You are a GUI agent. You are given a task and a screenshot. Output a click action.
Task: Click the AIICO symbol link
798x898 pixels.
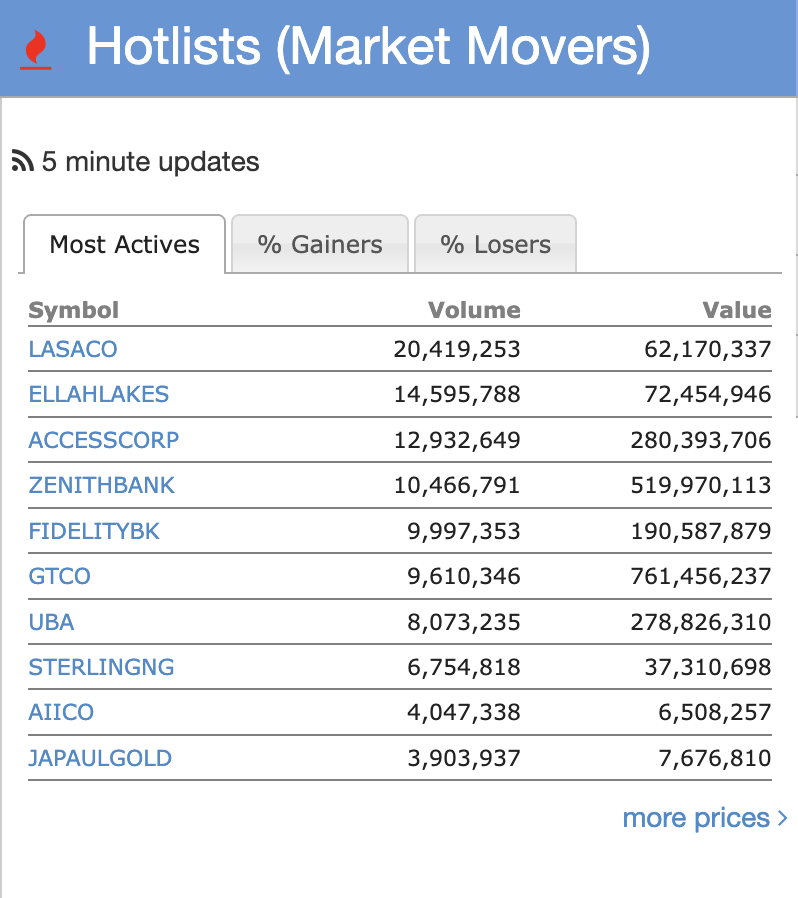61,713
